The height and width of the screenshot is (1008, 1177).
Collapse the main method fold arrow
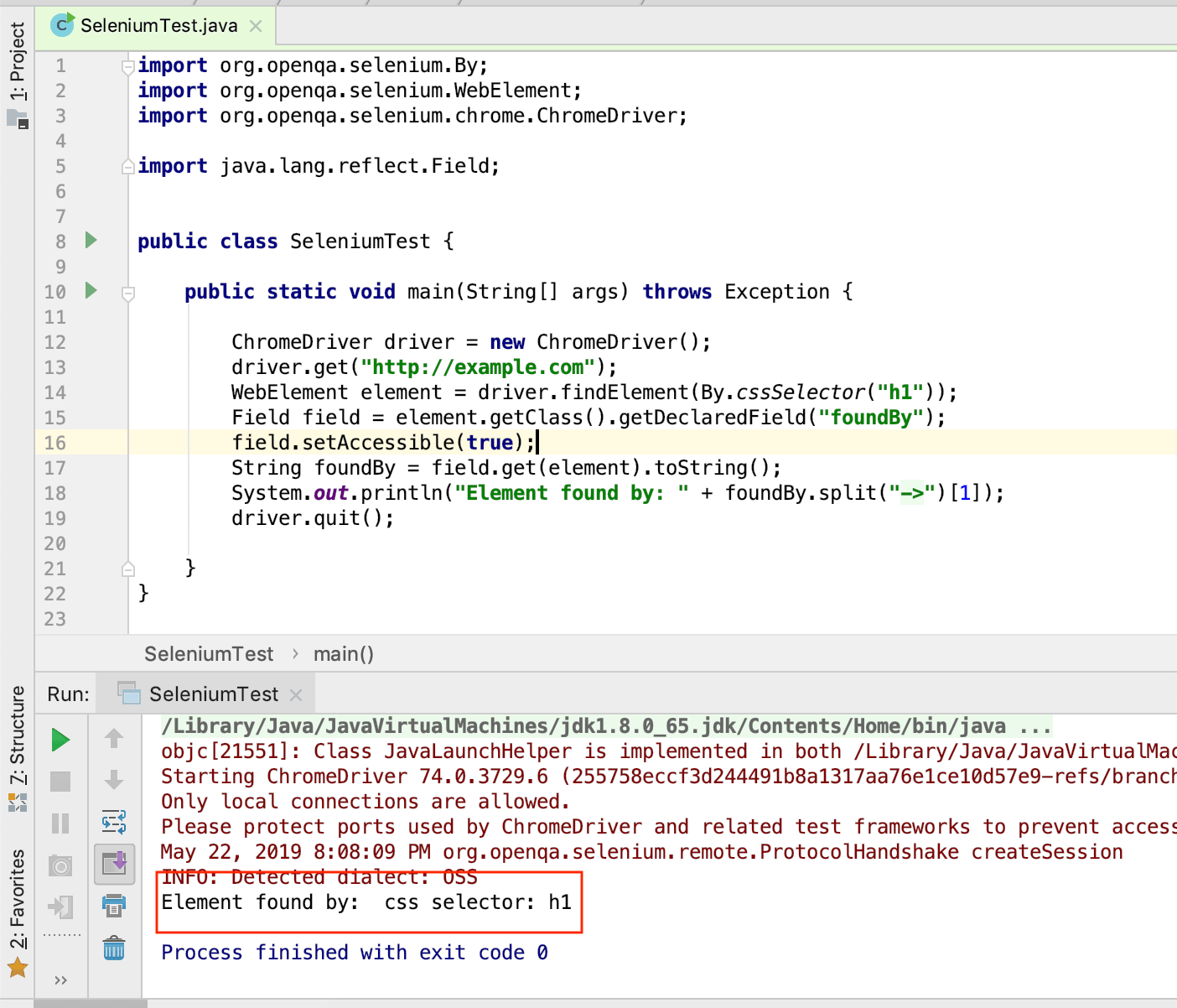coord(127,294)
